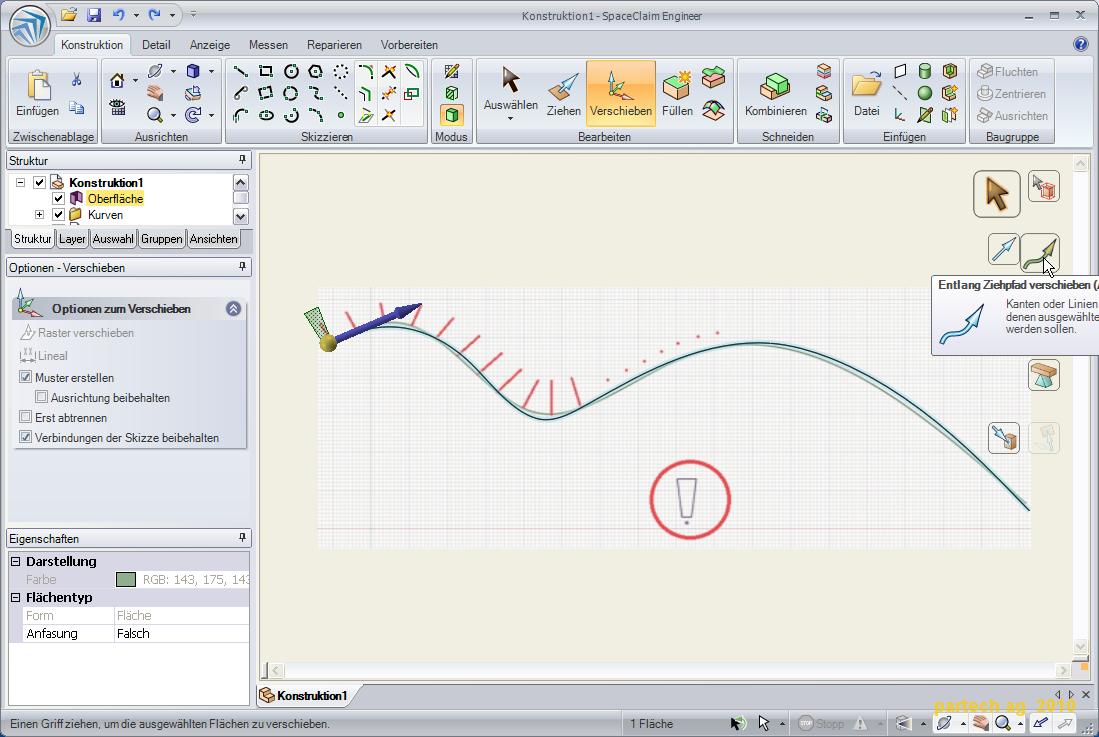The width and height of the screenshot is (1099, 737).
Task: Collapse Optionen zum Verschieben section chevron
Action: (x=233, y=309)
